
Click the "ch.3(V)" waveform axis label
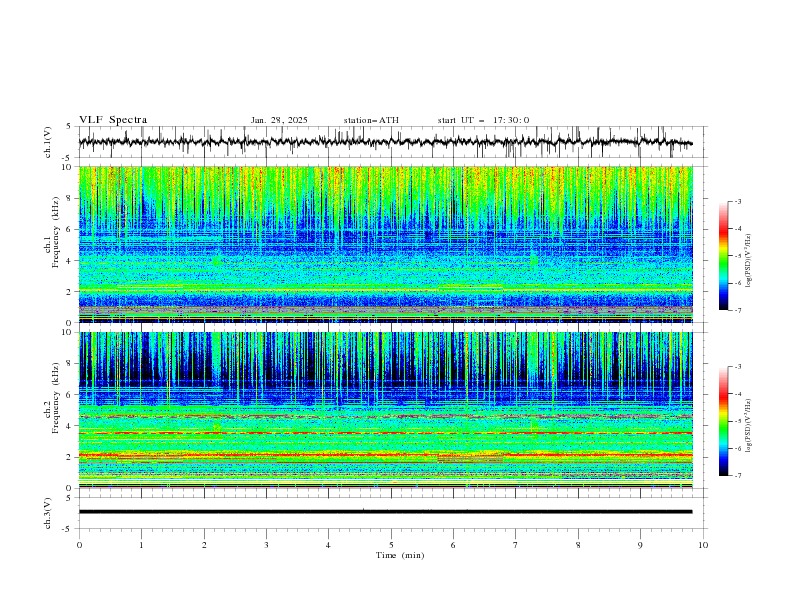(48, 513)
